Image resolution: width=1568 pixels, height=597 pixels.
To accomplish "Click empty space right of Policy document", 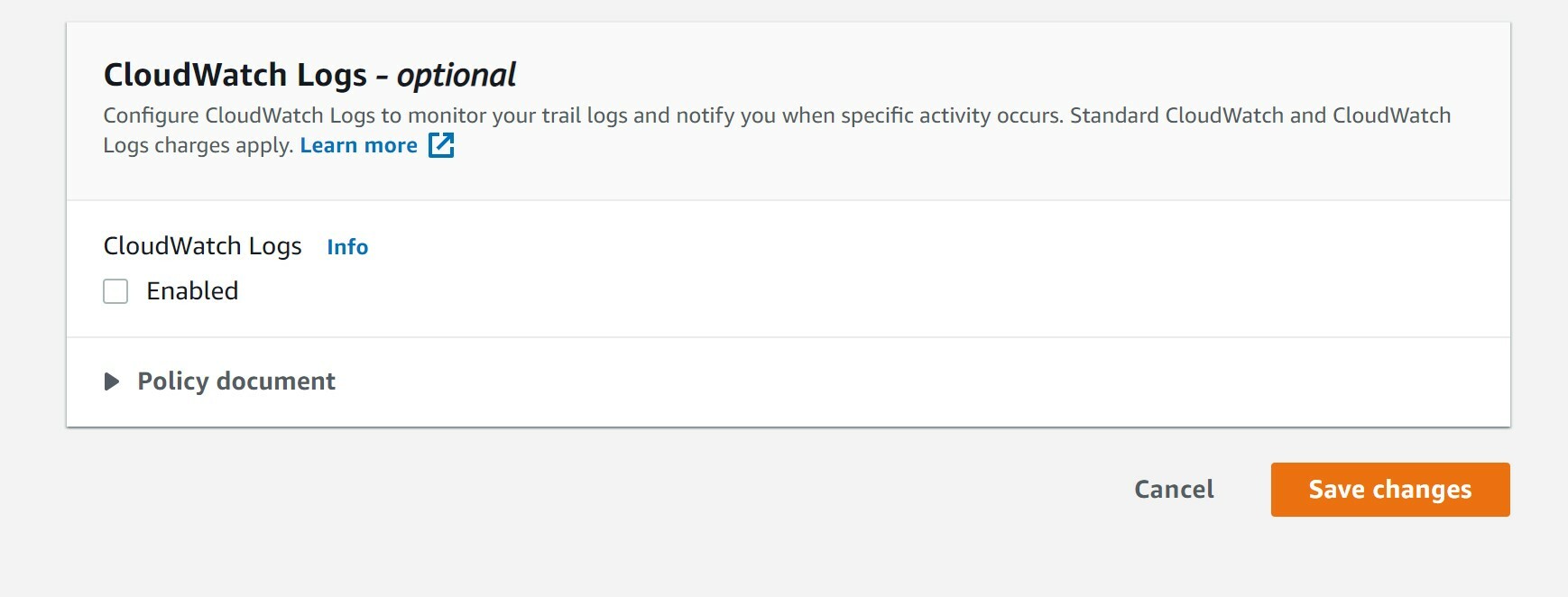I will pos(902,381).
